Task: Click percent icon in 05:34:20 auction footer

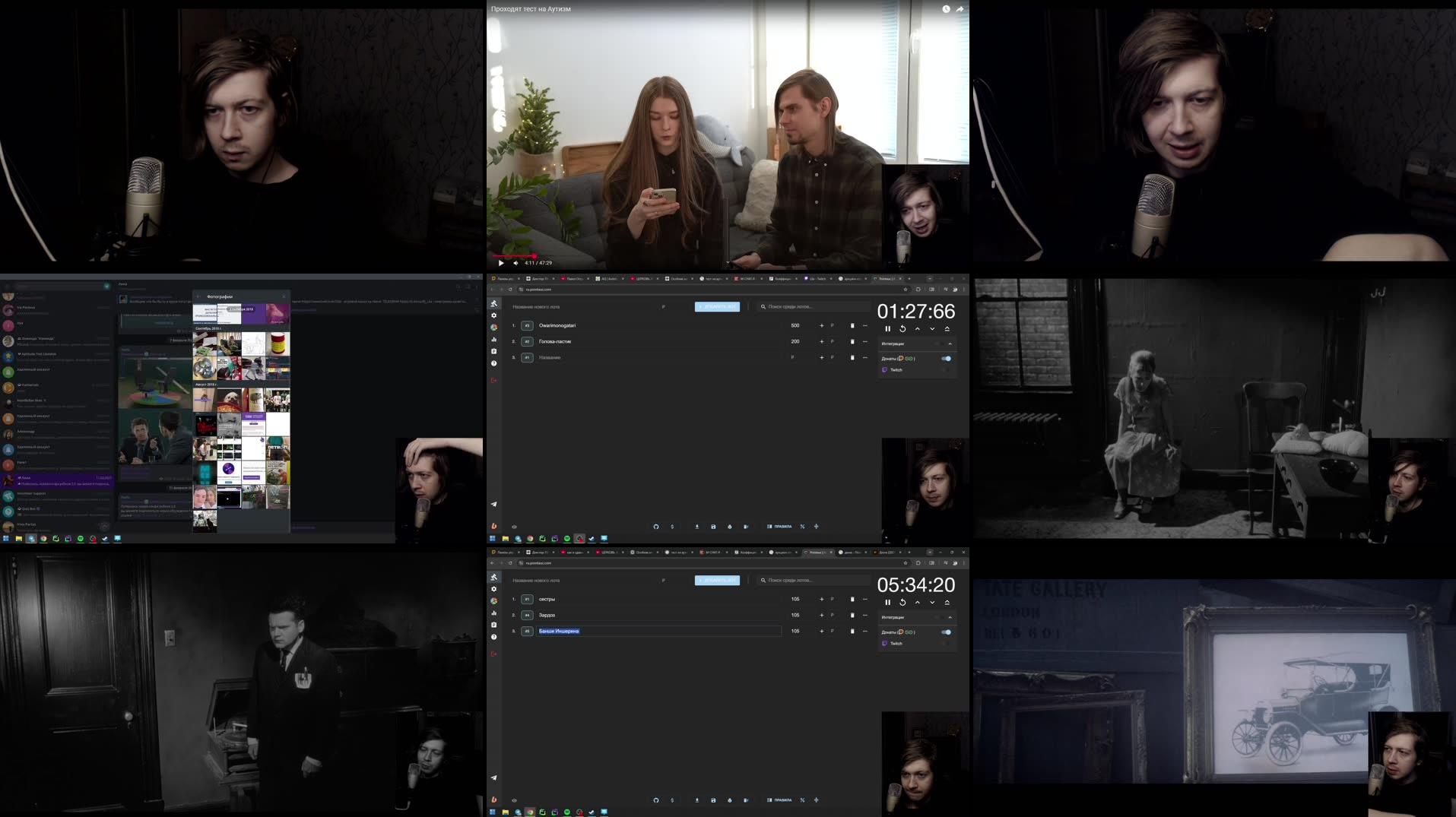Action: pyautogui.click(x=802, y=800)
